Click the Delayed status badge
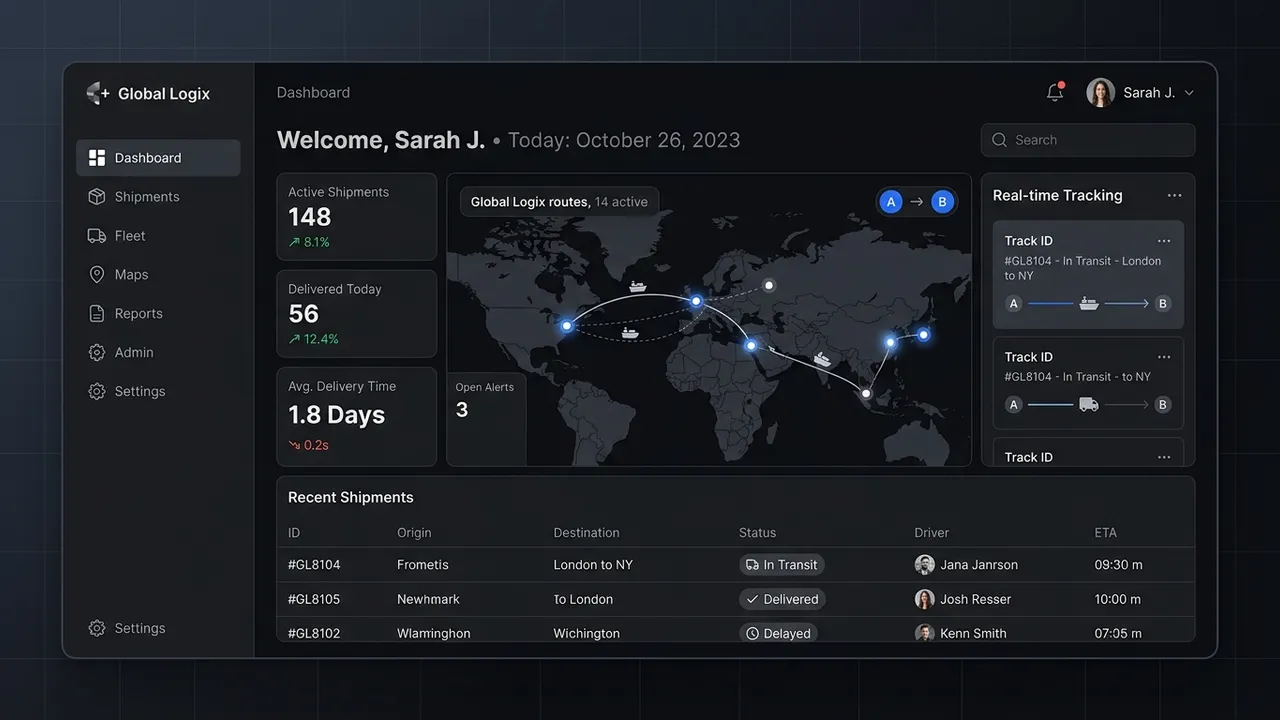The height and width of the screenshot is (720, 1280). tap(778, 634)
